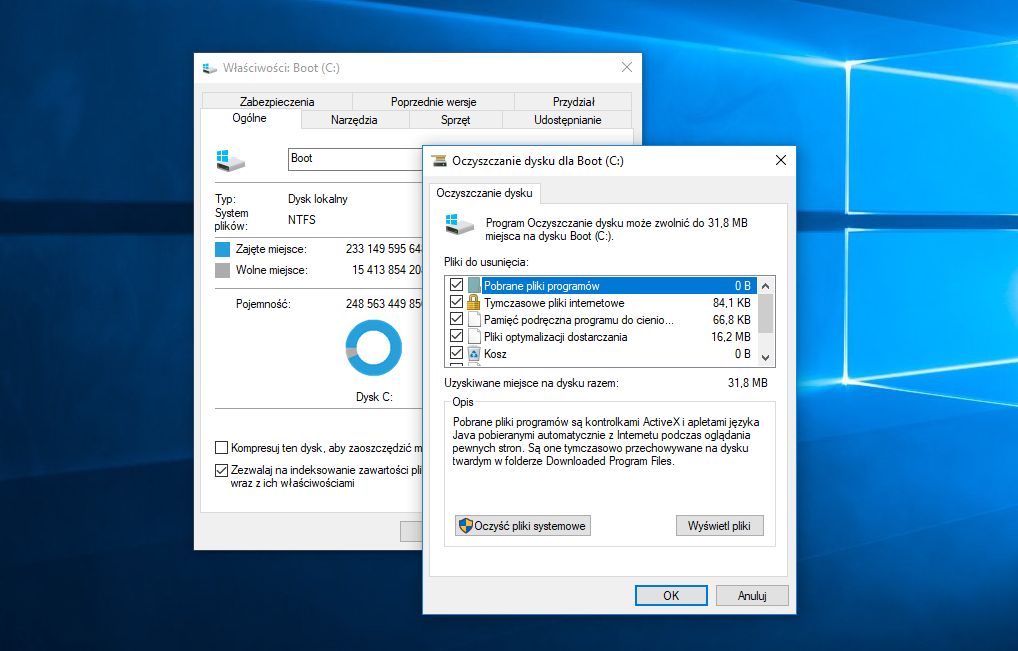Image resolution: width=1018 pixels, height=651 pixels.
Task: Click the Boot drive name input field
Action: (x=356, y=159)
